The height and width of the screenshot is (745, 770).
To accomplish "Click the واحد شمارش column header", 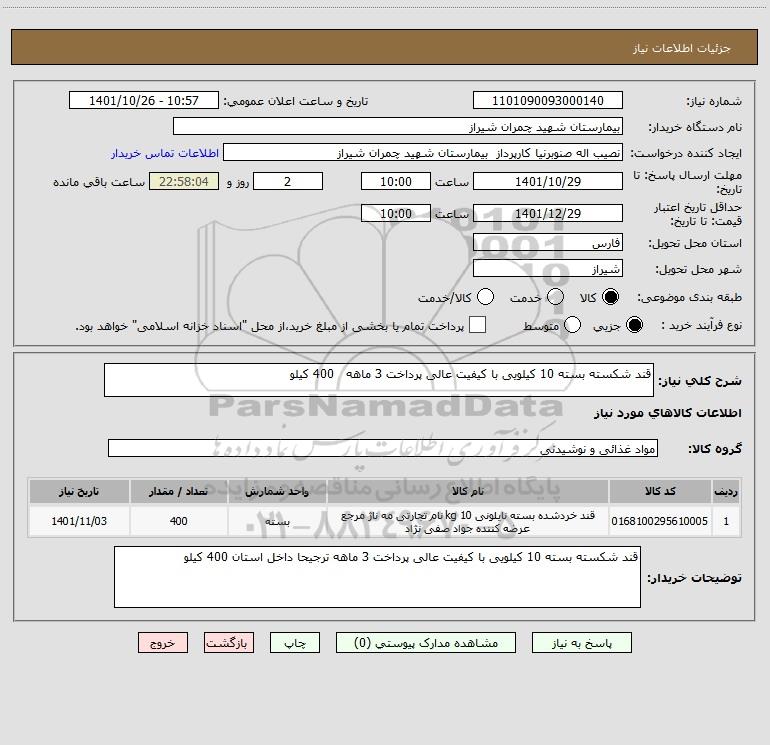I will pos(277,492).
